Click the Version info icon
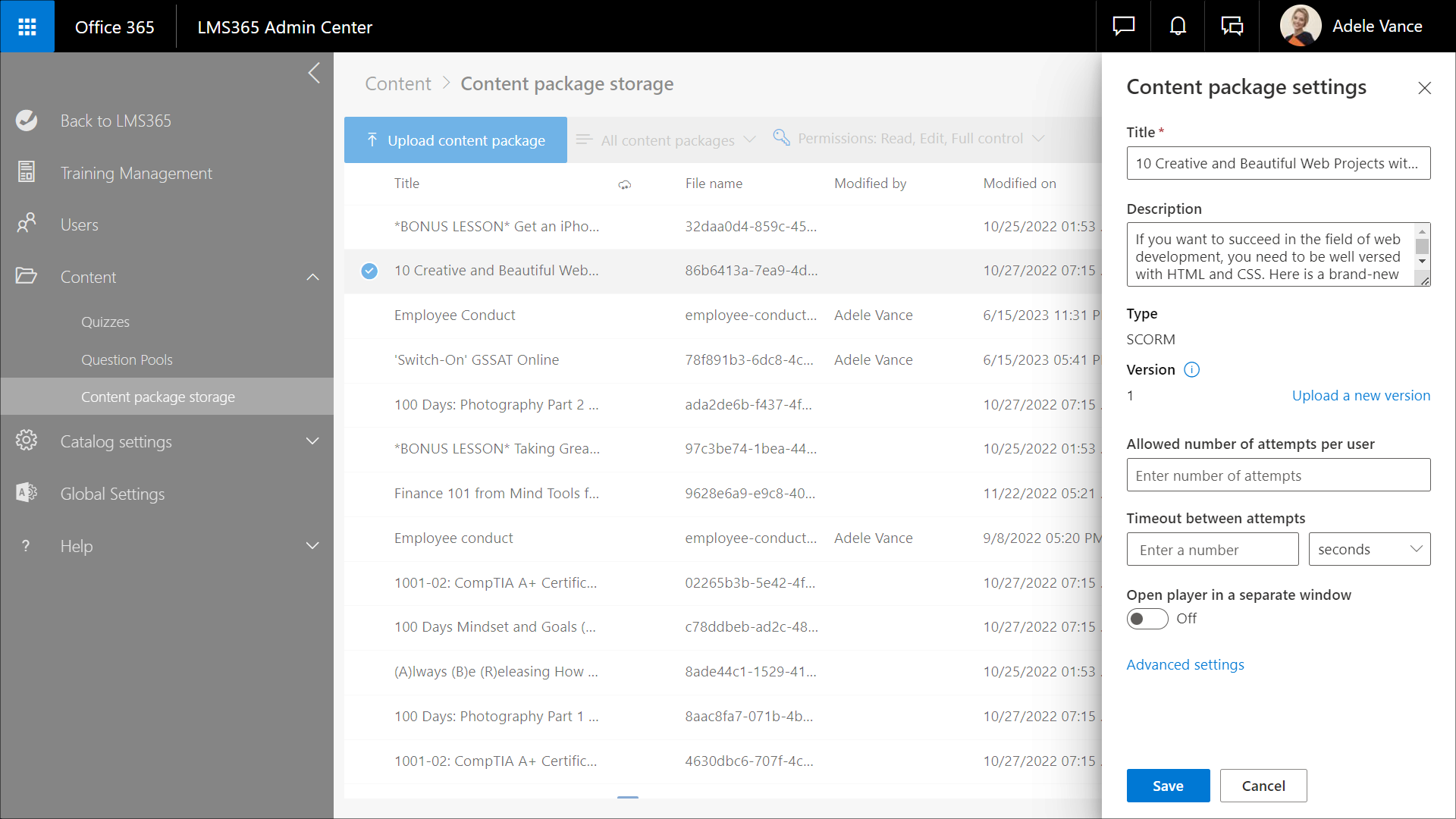 point(1191,370)
